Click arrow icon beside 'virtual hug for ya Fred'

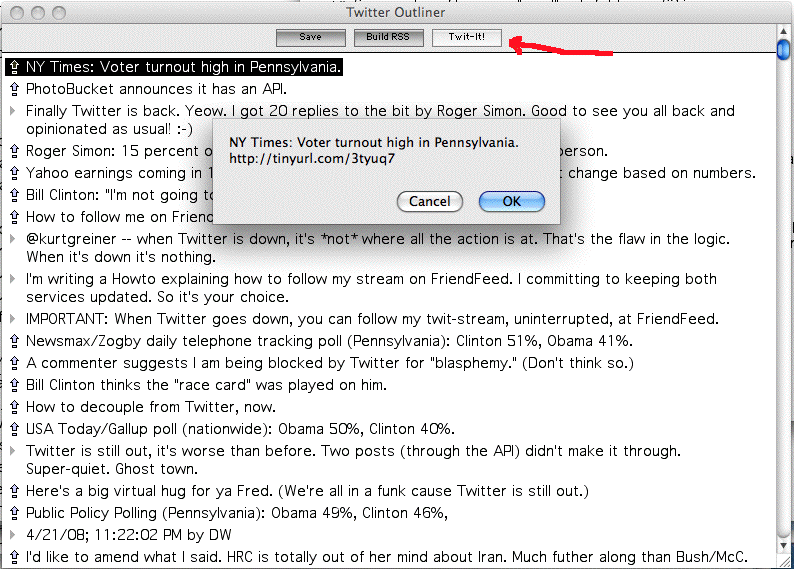pyautogui.click(x=14, y=491)
